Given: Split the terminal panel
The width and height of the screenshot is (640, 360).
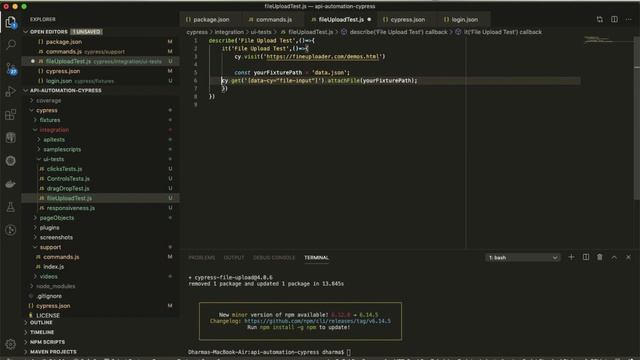Looking at the screenshot, I should 586,257.
